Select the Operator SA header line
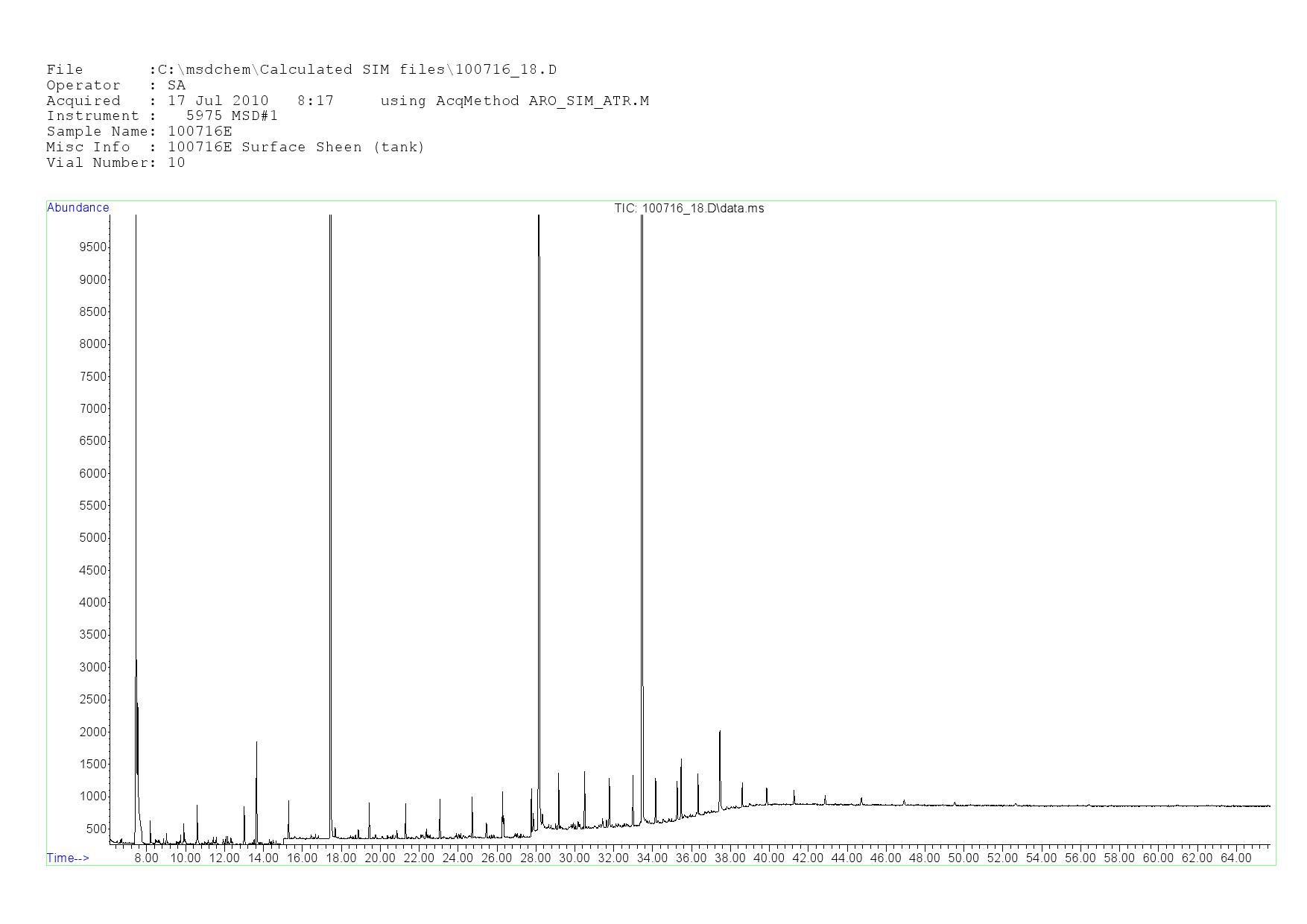 (115, 86)
